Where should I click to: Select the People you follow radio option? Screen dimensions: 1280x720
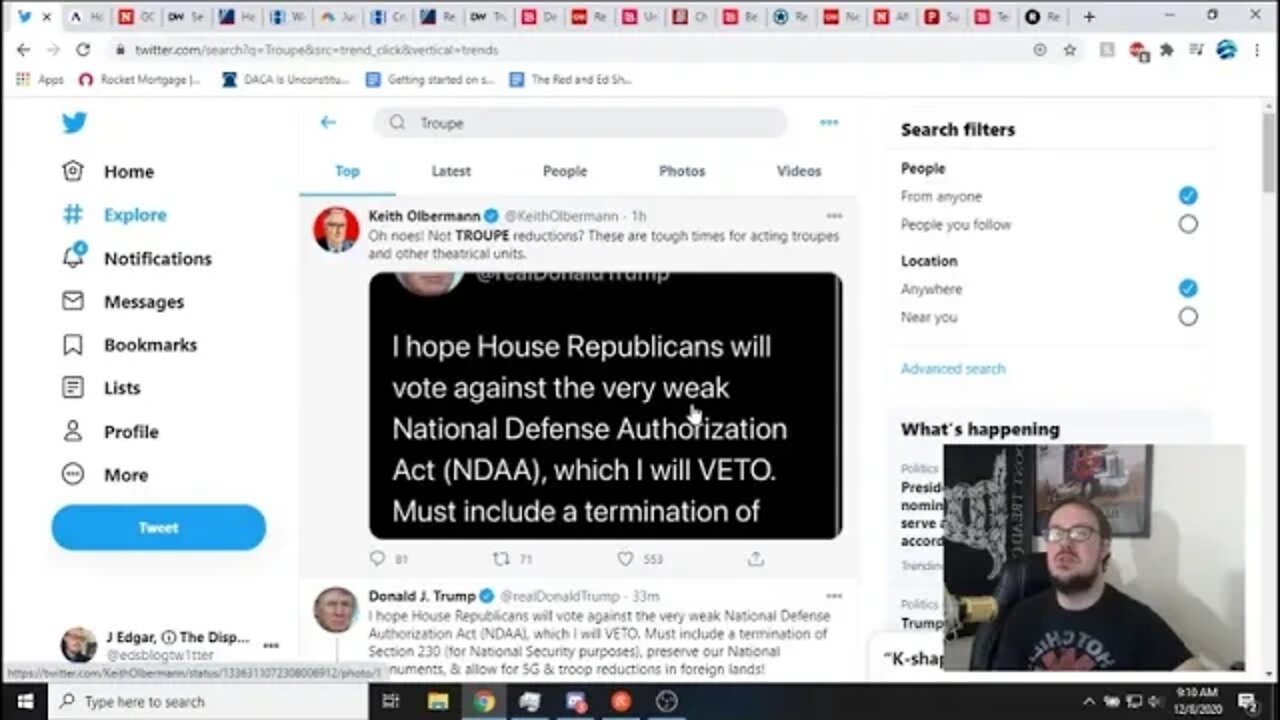point(1187,224)
